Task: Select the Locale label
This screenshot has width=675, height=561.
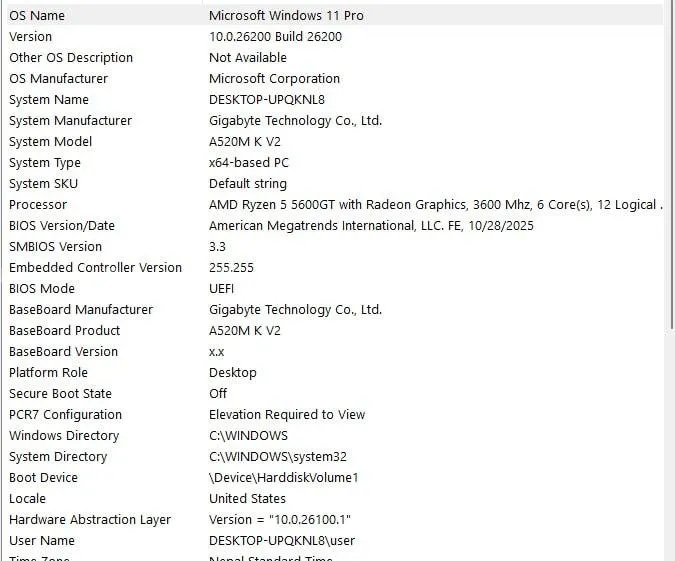Action: click(x=28, y=499)
